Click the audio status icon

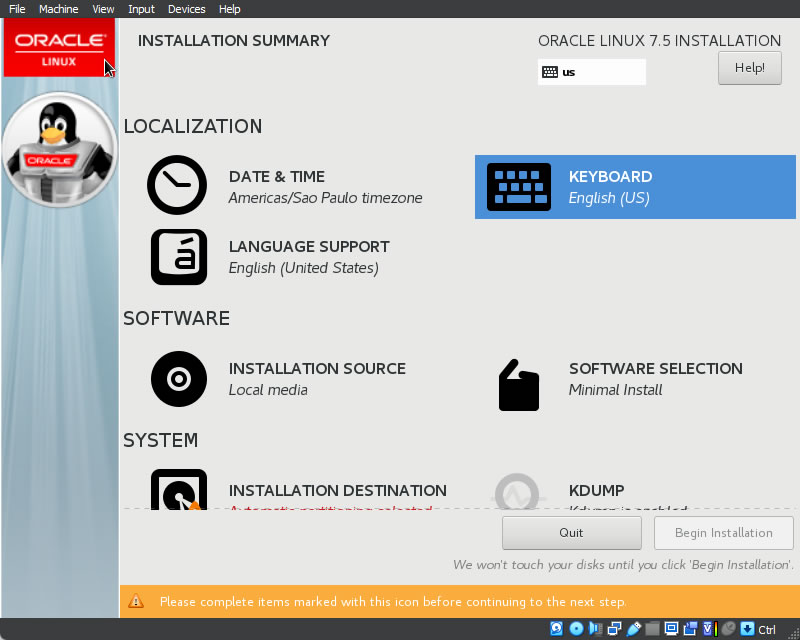595,629
